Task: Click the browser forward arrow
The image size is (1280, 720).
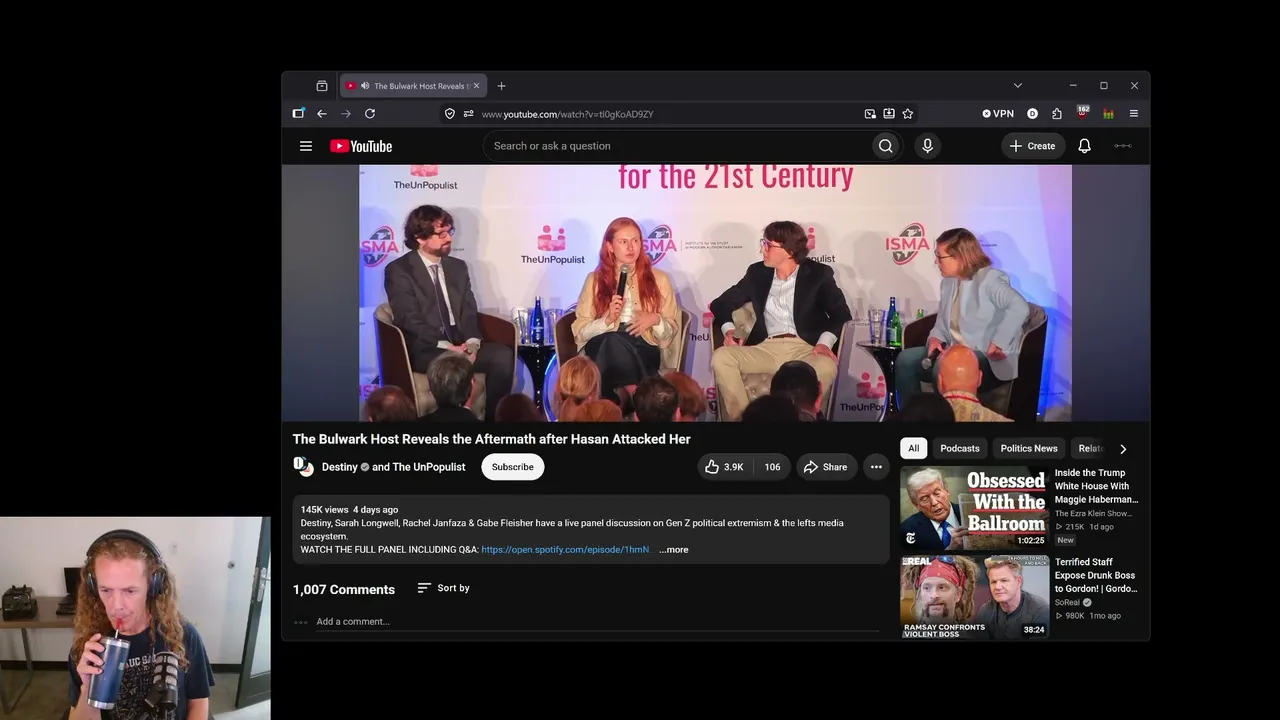Action: click(346, 114)
